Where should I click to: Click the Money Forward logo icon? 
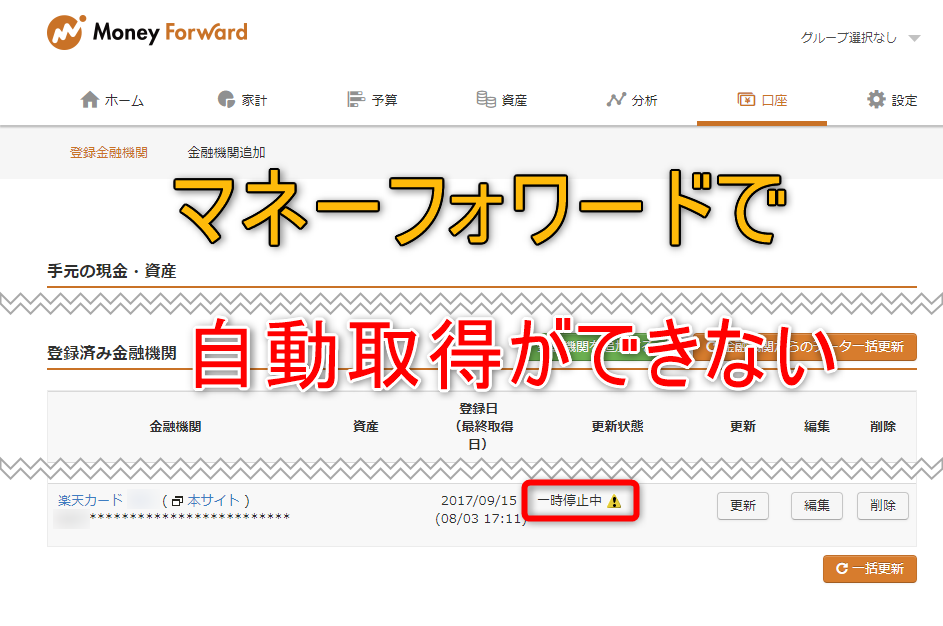pos(66,33)
